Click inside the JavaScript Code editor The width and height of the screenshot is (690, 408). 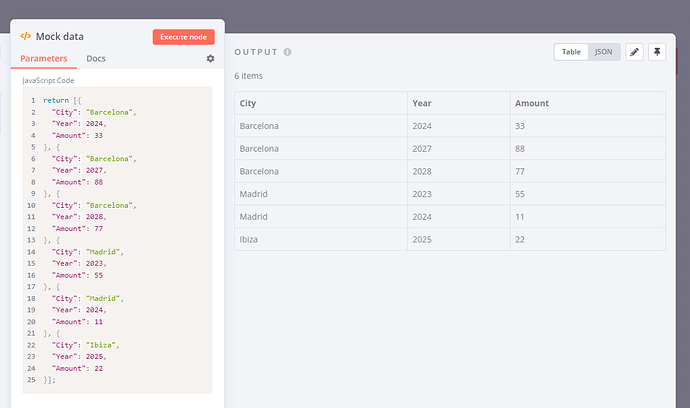click(117, 240)
